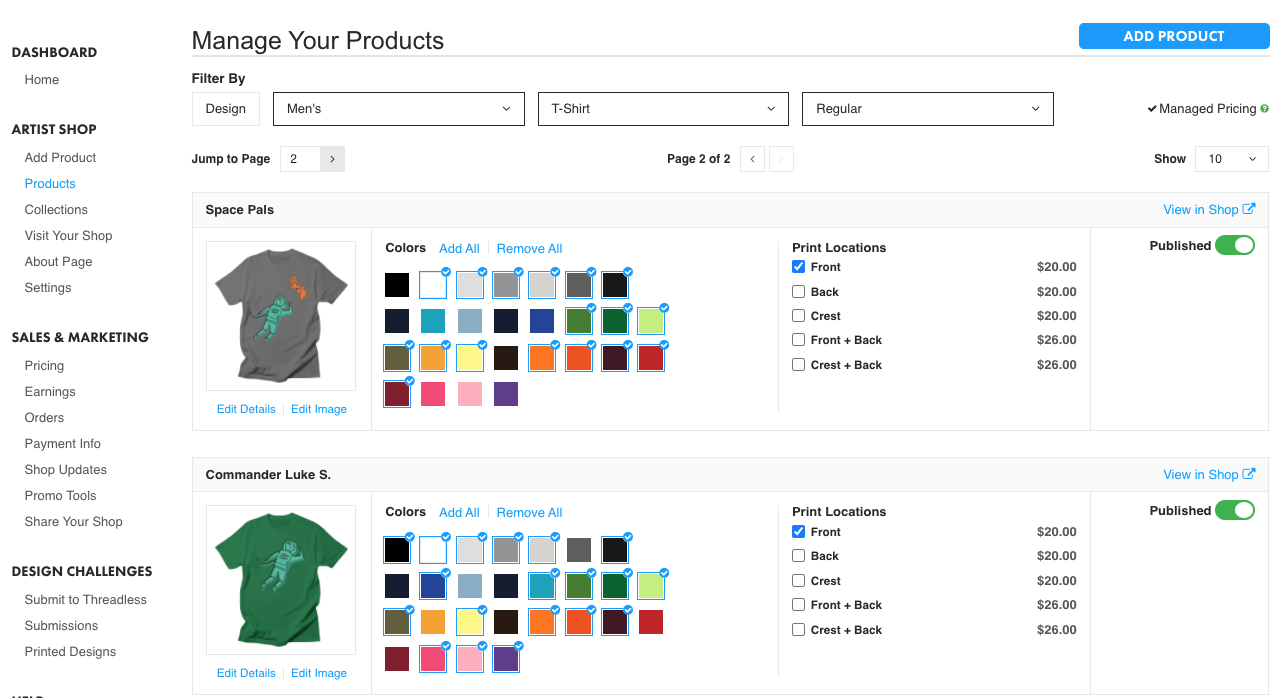Click the previous page chevron near Page 2 of 2
The image size is (1278, 698).
(753, 159)
